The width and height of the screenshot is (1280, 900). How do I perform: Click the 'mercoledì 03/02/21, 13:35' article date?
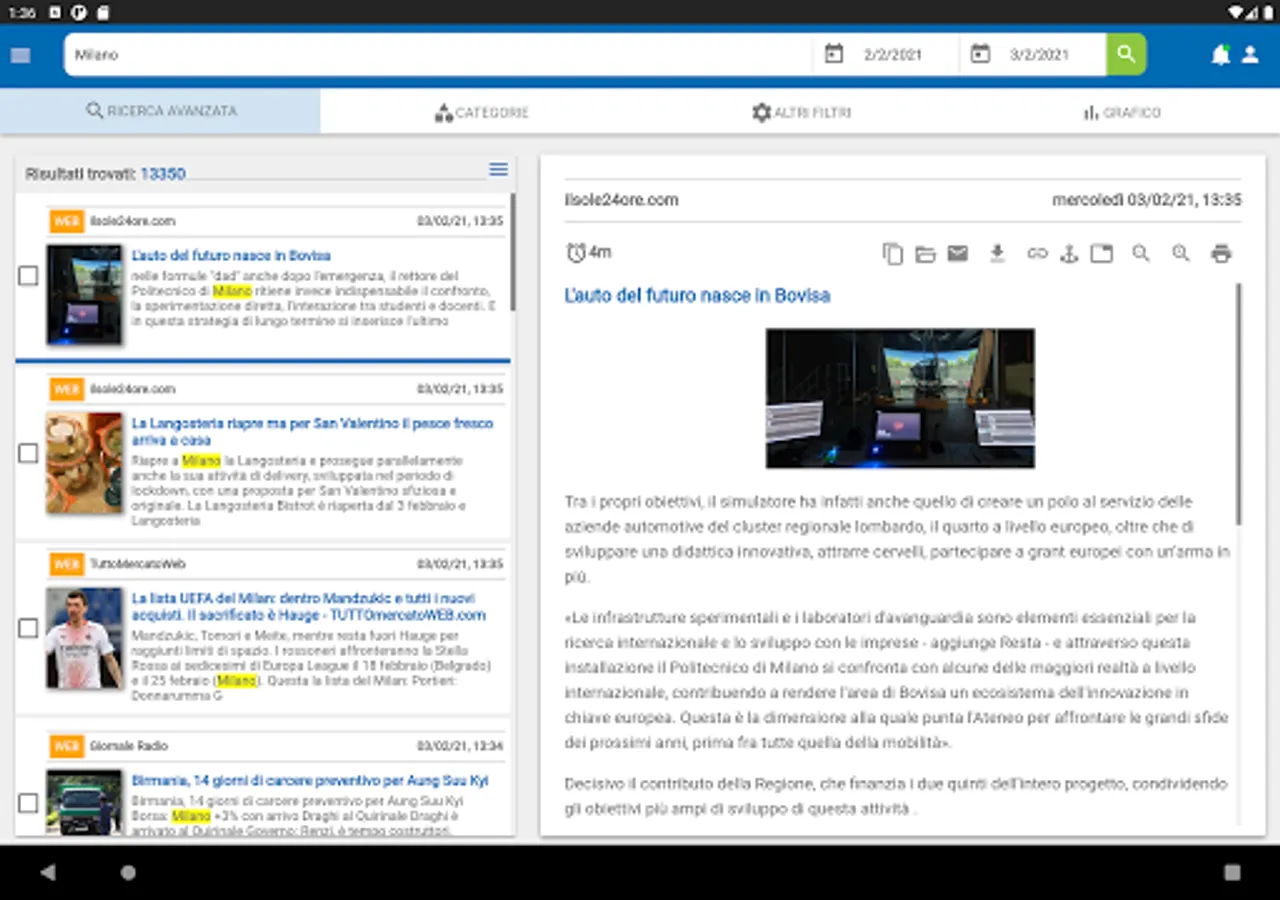click(1147, 200)
